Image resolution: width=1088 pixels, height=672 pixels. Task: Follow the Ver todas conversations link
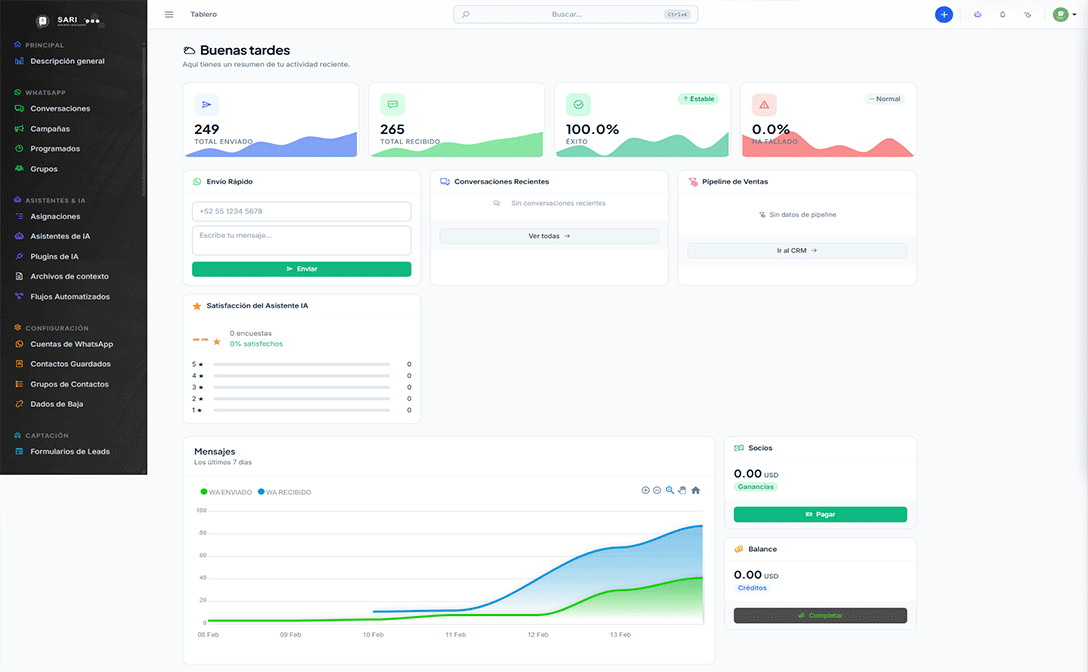548,235
